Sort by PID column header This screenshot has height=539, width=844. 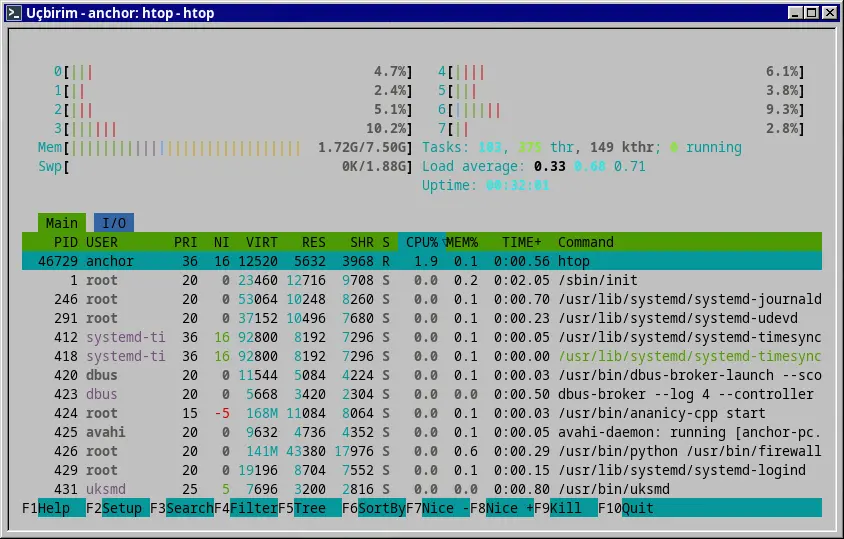(x=66, y=242)
